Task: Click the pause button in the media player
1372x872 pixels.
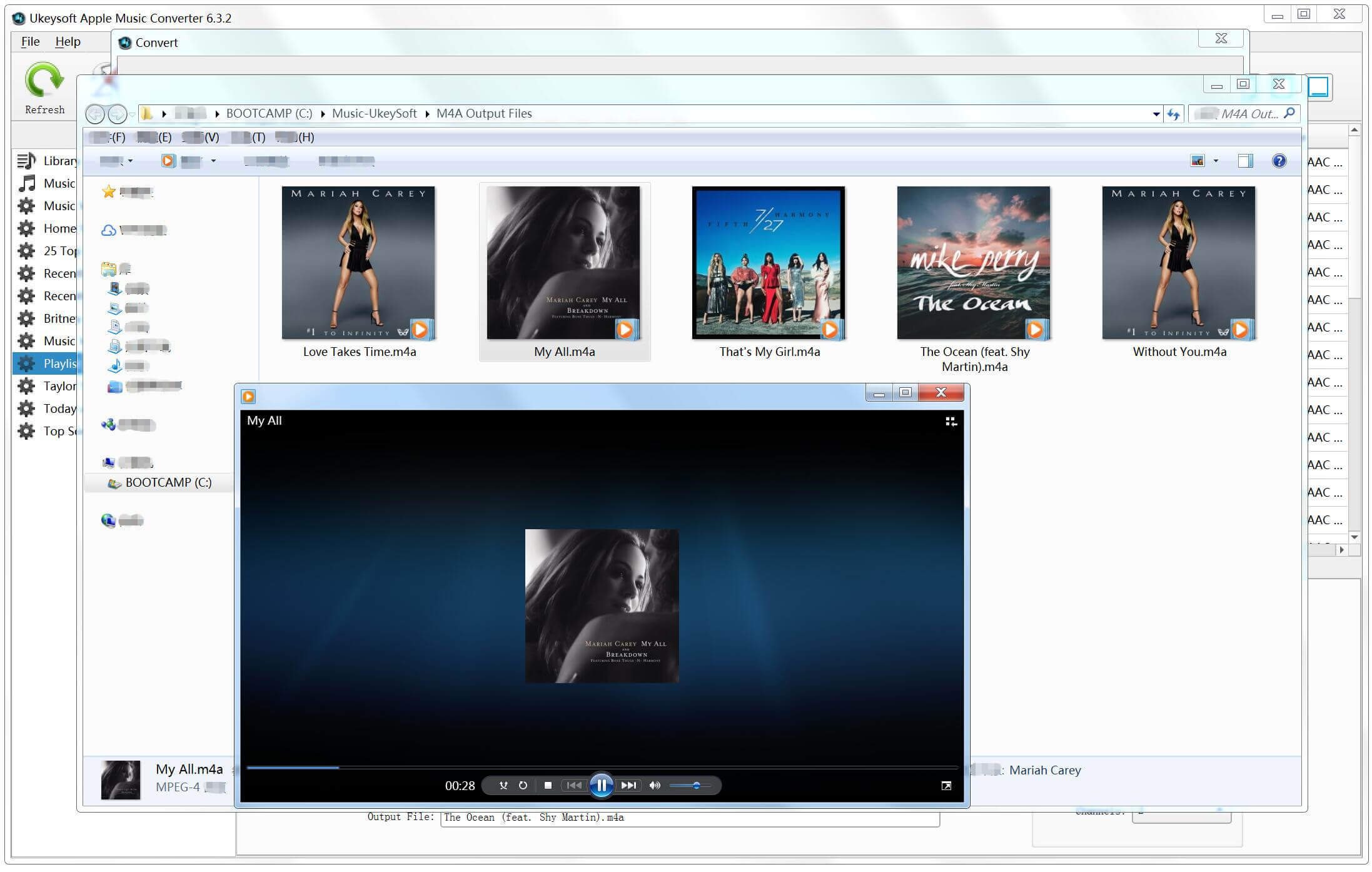Action: click(x=600, y=785)
